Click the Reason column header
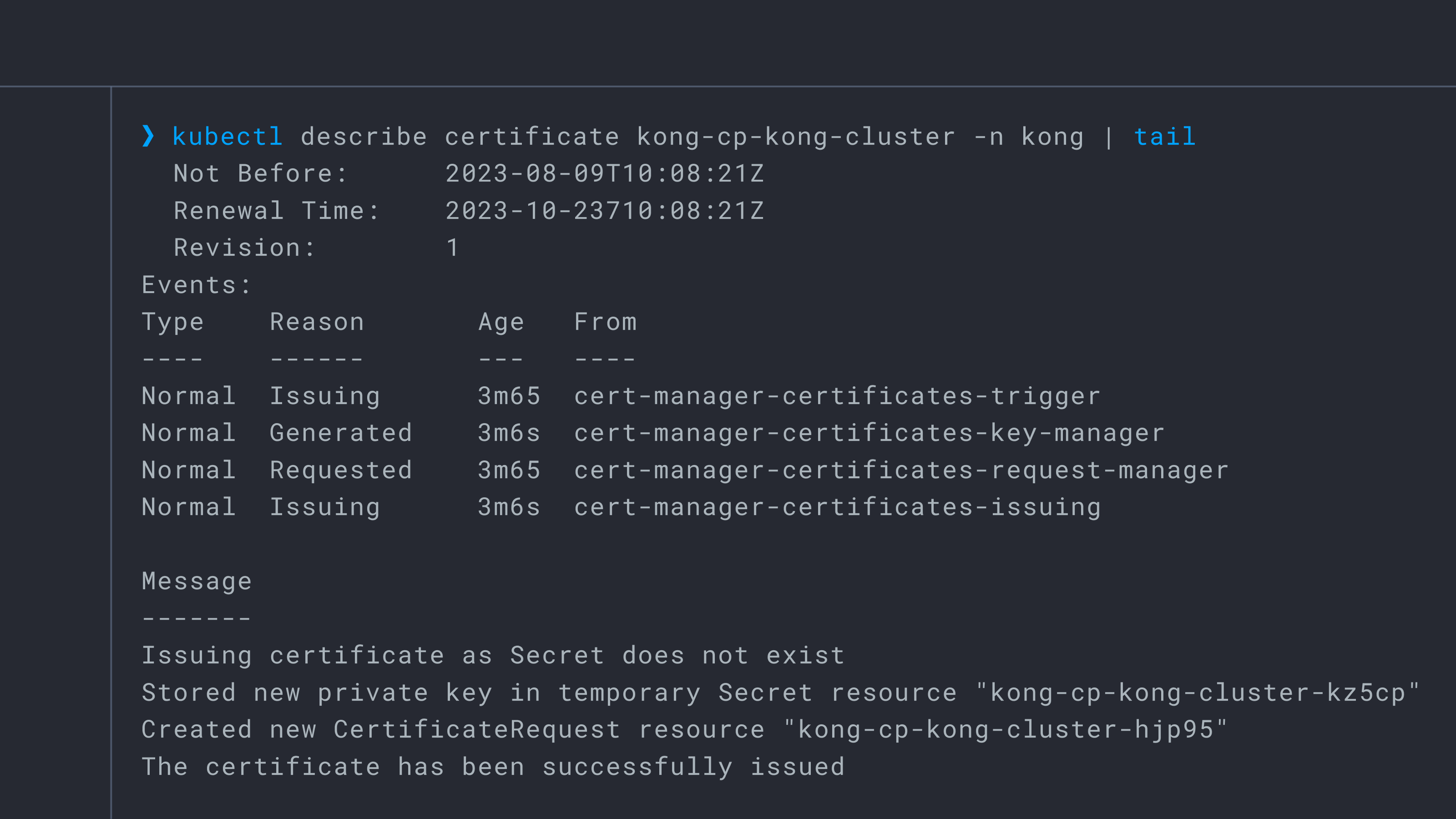Screen dimensions: 1456x819 tap(317, 322)
